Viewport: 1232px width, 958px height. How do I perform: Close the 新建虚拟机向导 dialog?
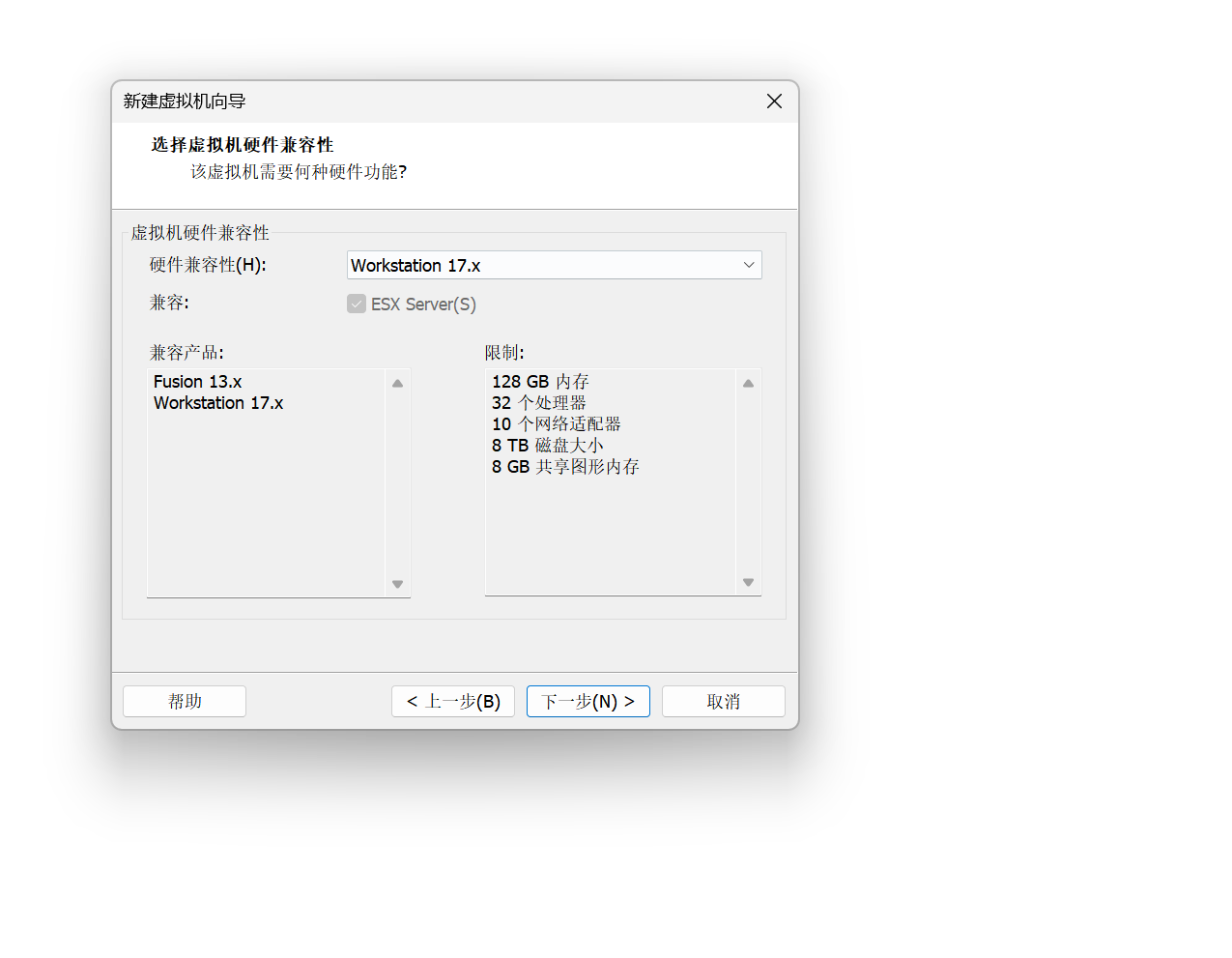(774, 101)
